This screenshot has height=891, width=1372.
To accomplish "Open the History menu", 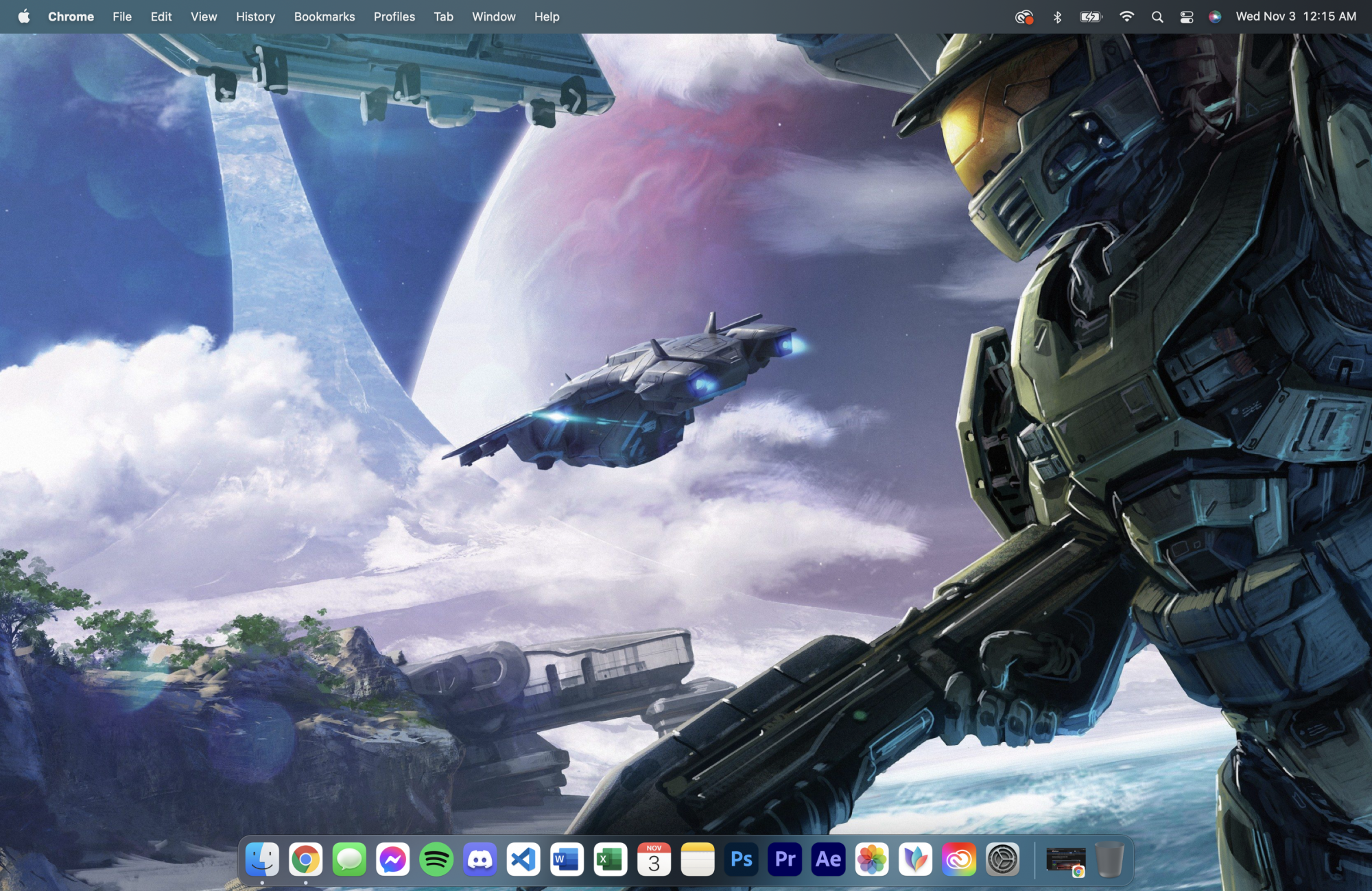I will click(255, 16).
